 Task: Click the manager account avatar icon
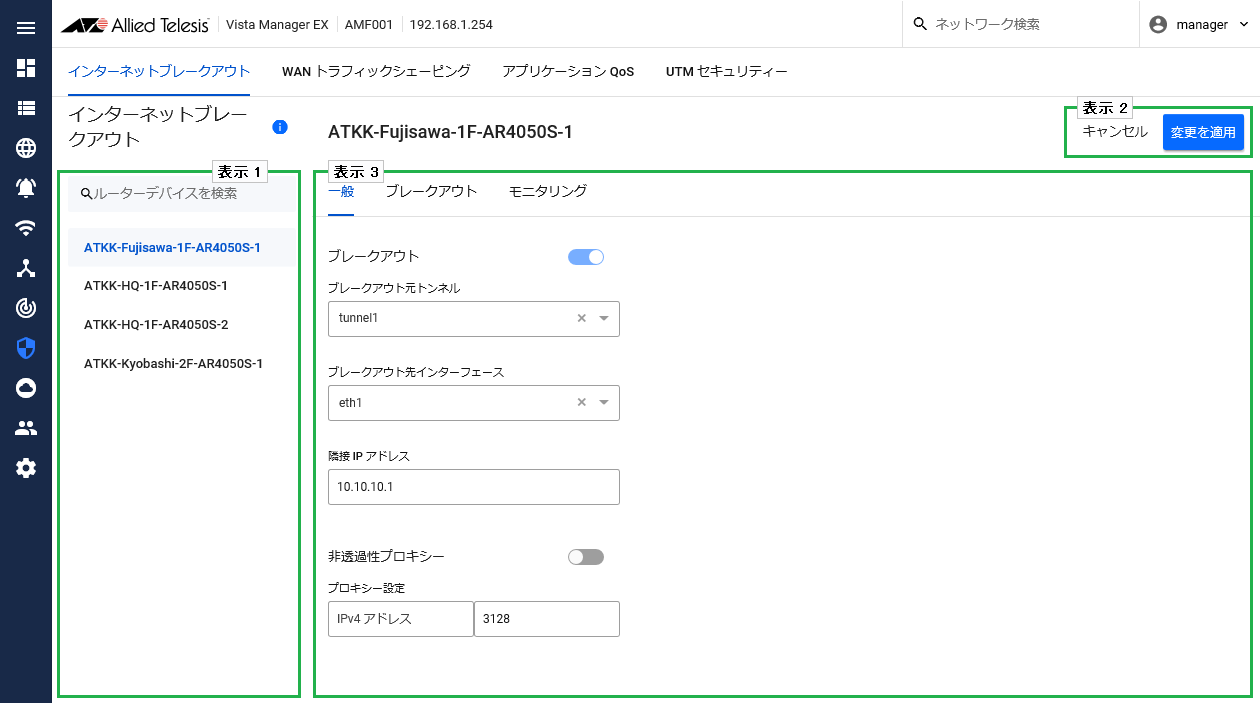(1158, 24)
